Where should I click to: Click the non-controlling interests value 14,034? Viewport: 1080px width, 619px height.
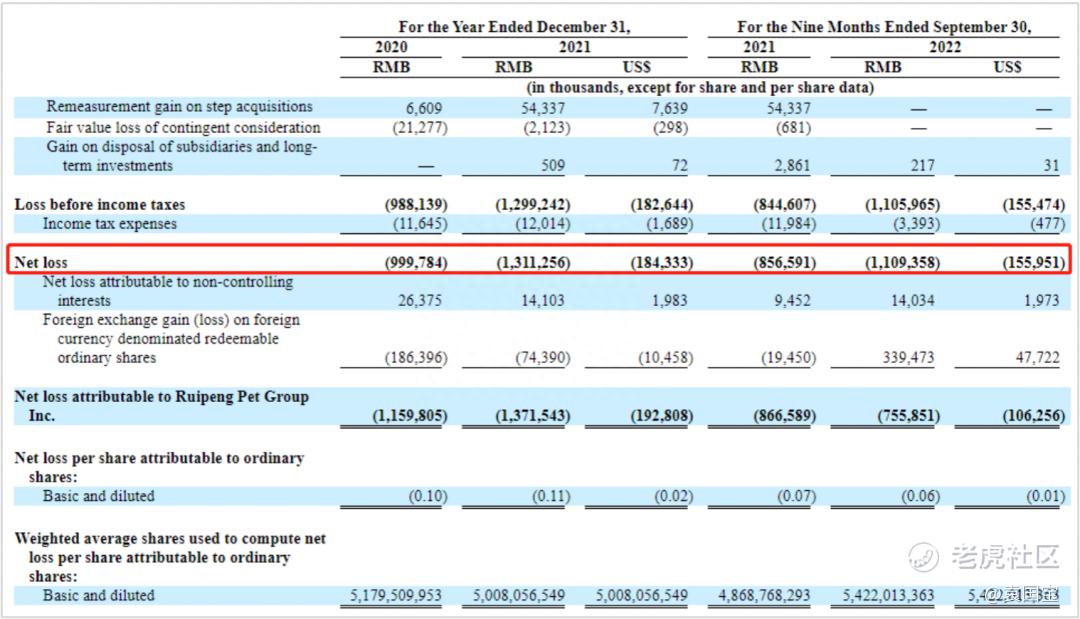(913, 300)
